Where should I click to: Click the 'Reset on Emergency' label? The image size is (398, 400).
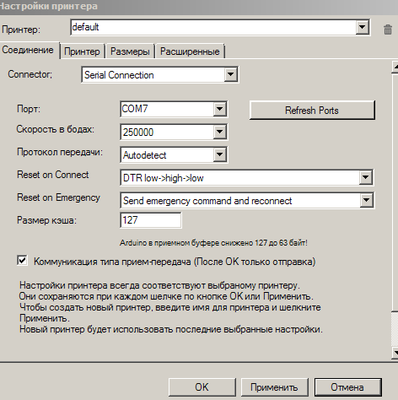pyautogui.click(x=59, y=198)
